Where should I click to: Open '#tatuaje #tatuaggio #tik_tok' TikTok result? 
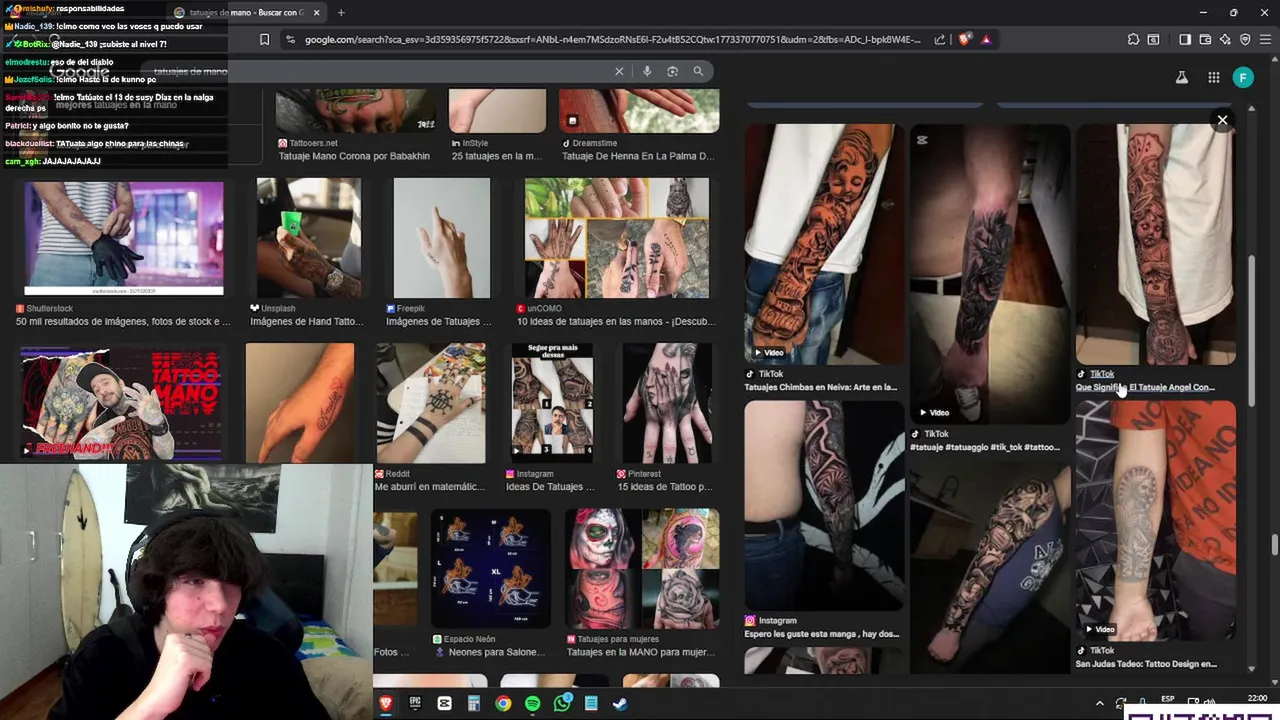pyautogui.click(x=985, y=447)
